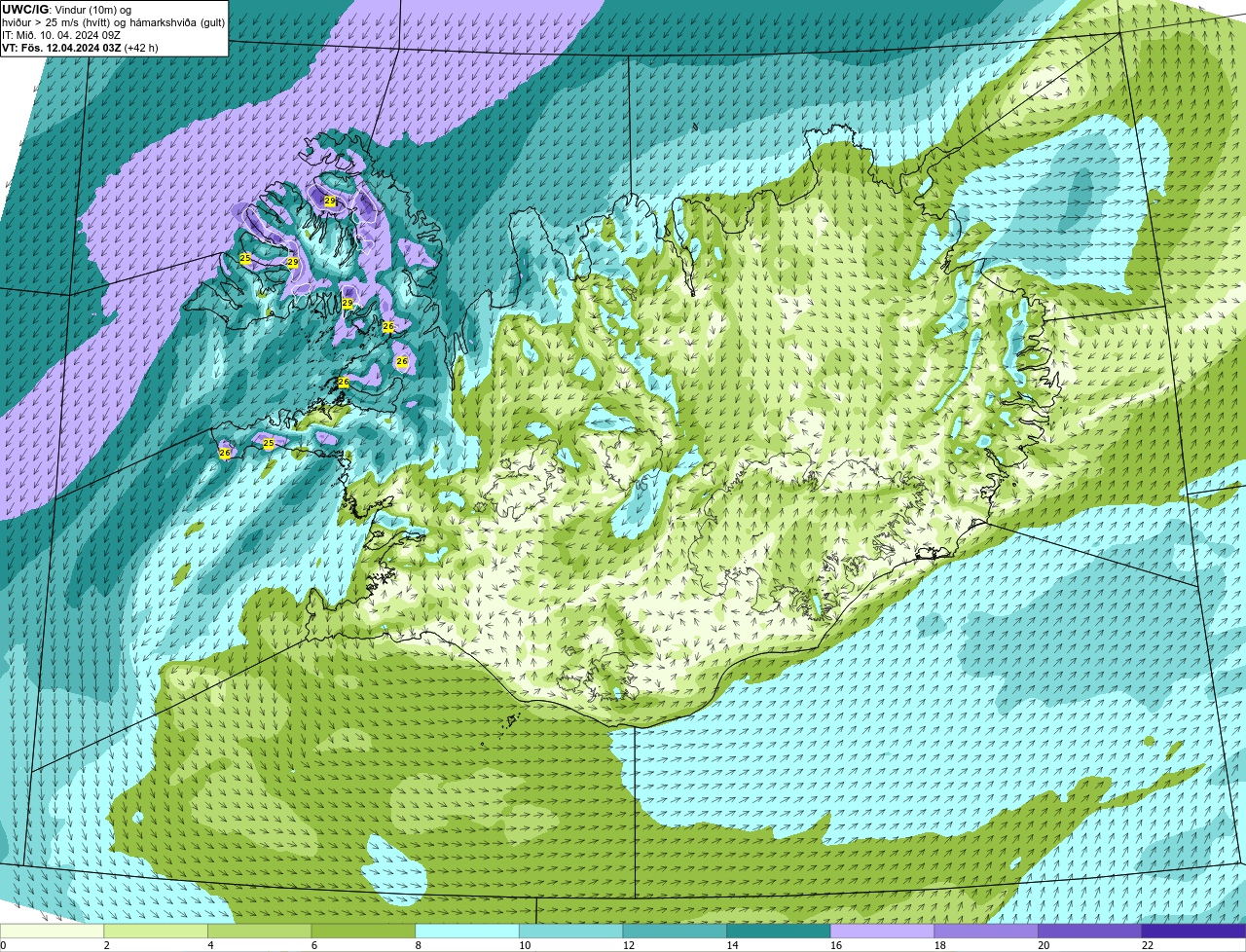Click the 8–10 m/s light cyan legend swatch
This screenshot has width=1246, height=952.
(x=467, y=931)
